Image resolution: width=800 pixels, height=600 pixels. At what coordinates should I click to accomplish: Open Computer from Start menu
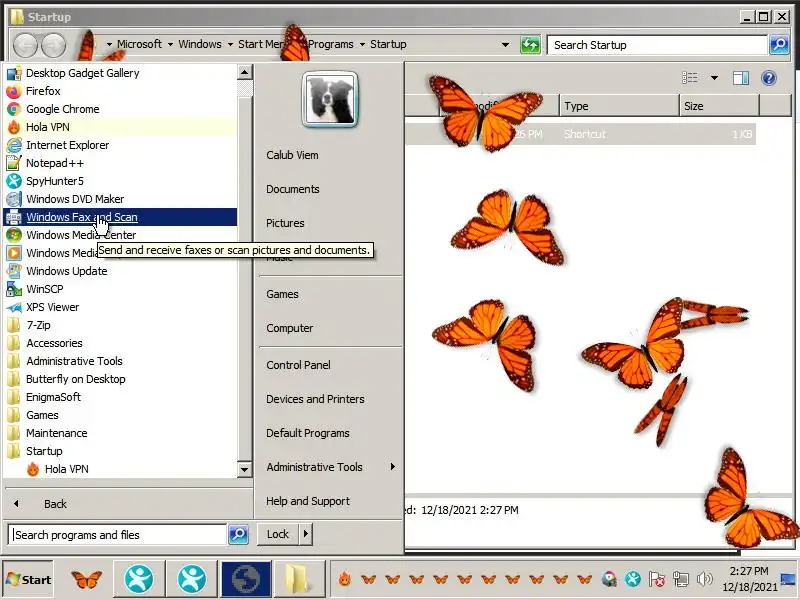coord(289,328)
